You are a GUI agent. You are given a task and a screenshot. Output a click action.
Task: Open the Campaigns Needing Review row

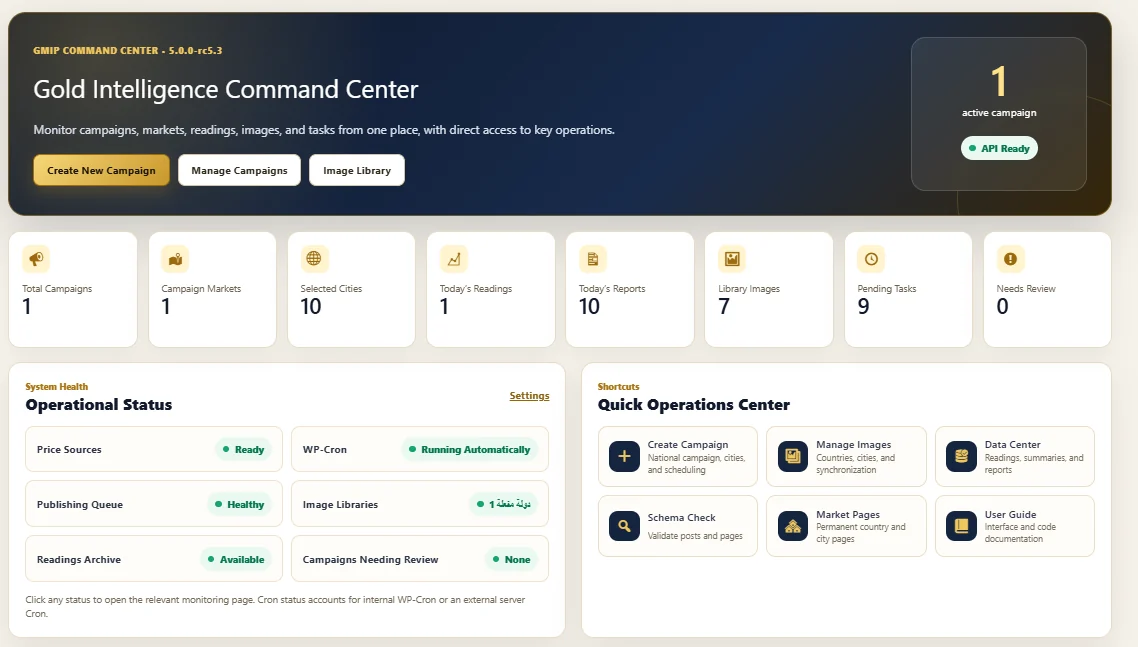coord(419,559)
